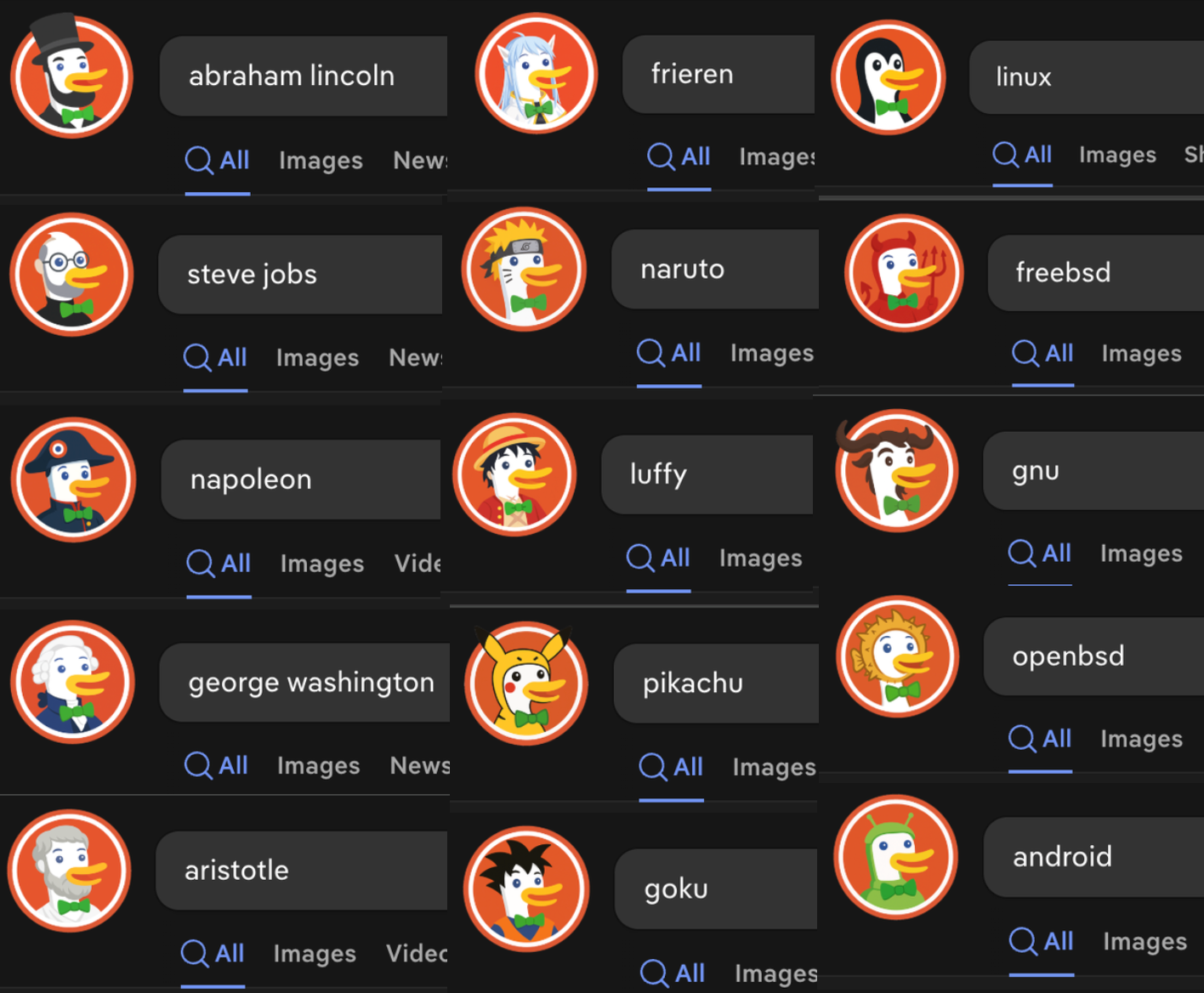Image resolution: width=1204 pixels, height=993 pixels.
Task: Click the Steve Jobs duck logo
Action: click(71, 274)
